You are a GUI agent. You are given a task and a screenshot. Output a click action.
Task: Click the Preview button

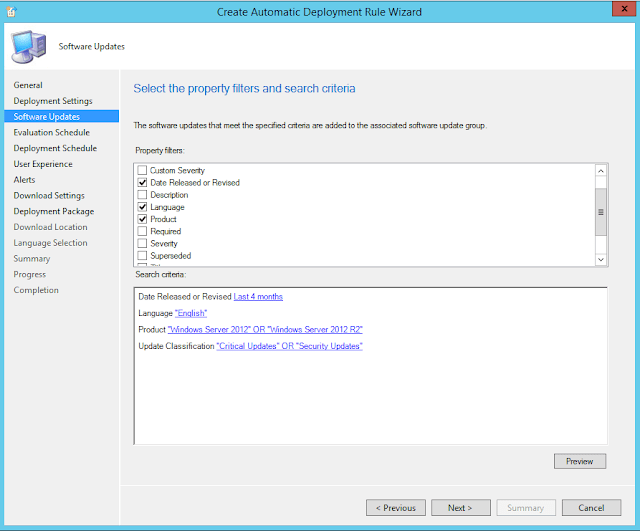pyautogui.click(x=579, y=461)
